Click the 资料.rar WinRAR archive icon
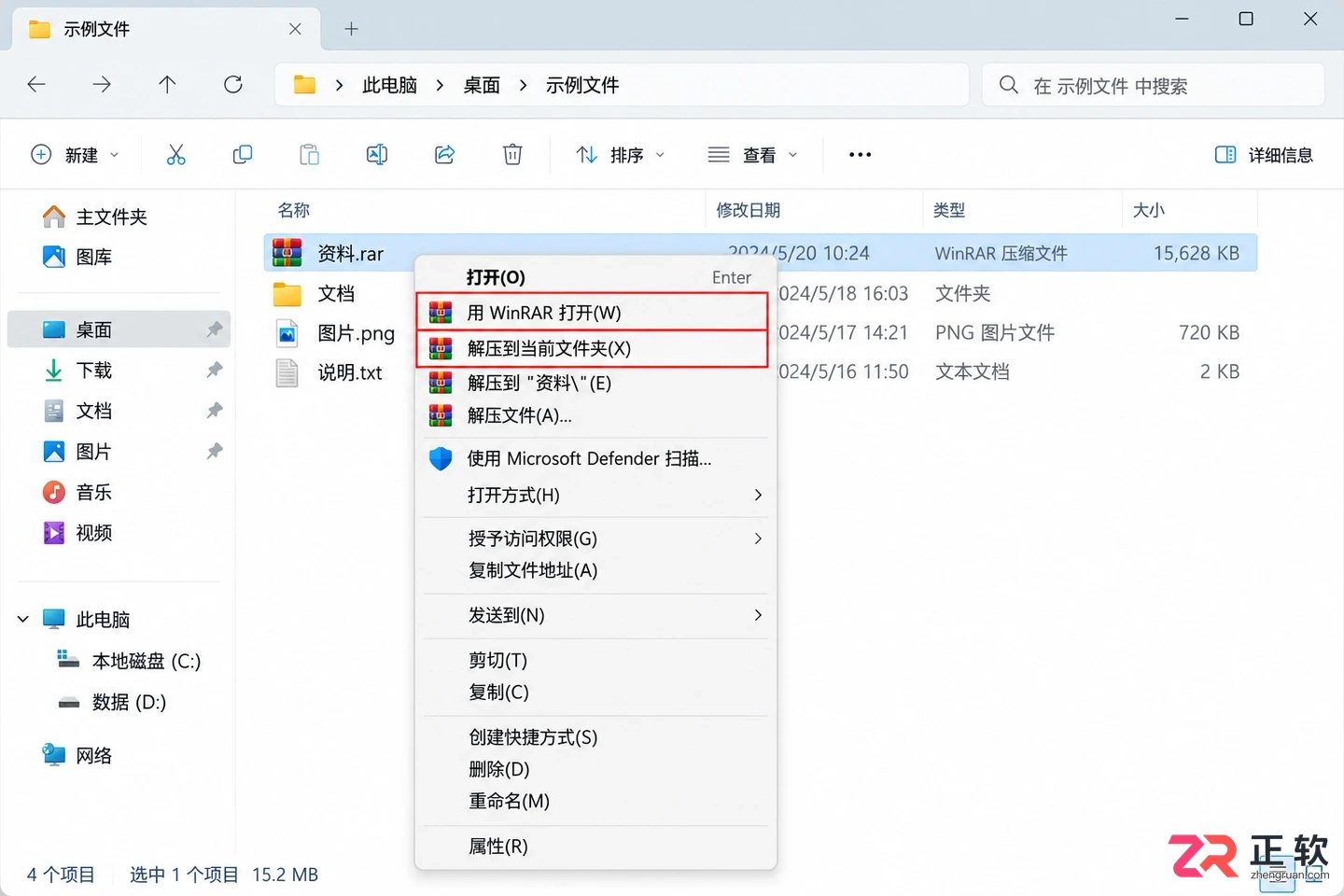 tap(287, 253)
